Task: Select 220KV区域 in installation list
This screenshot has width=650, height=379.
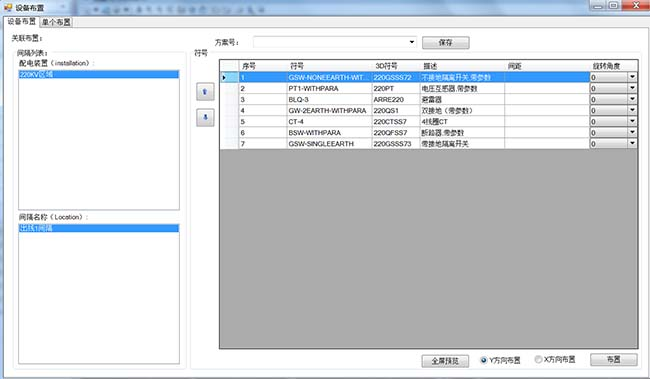Action: (x=99, y=74)
